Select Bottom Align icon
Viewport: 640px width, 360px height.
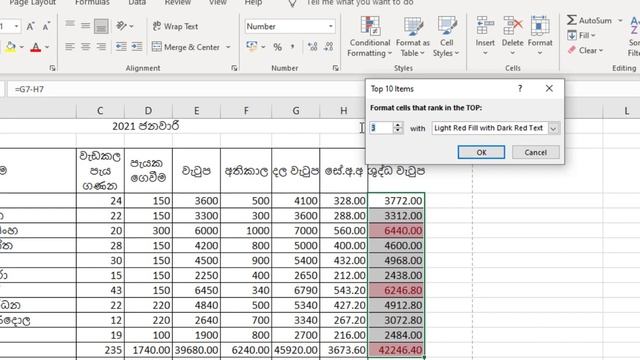(x=101, y=26)
